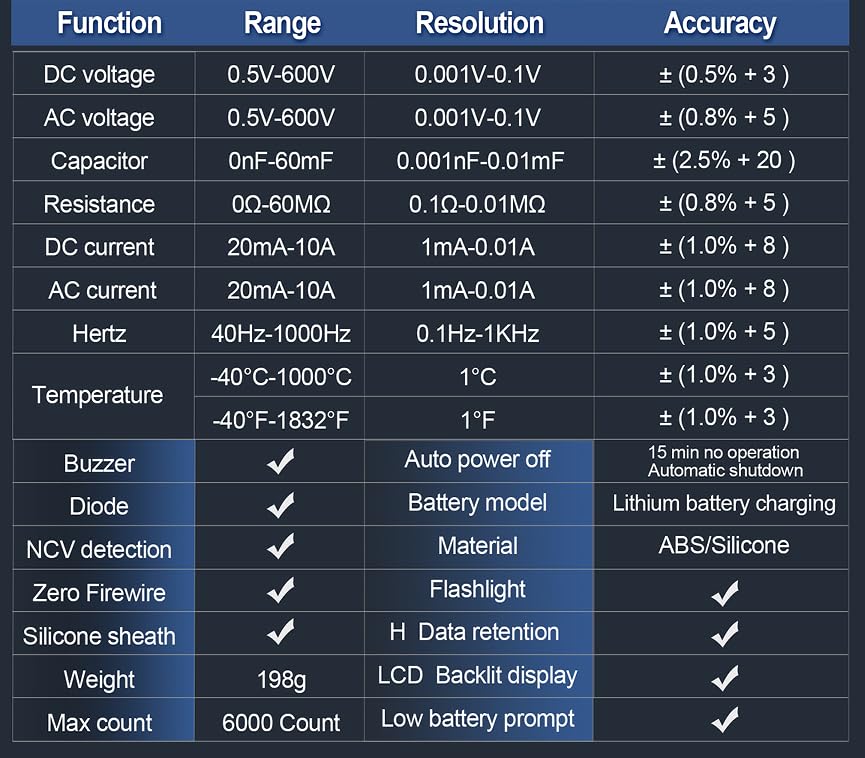Select the Range column header

pos(282,24)
